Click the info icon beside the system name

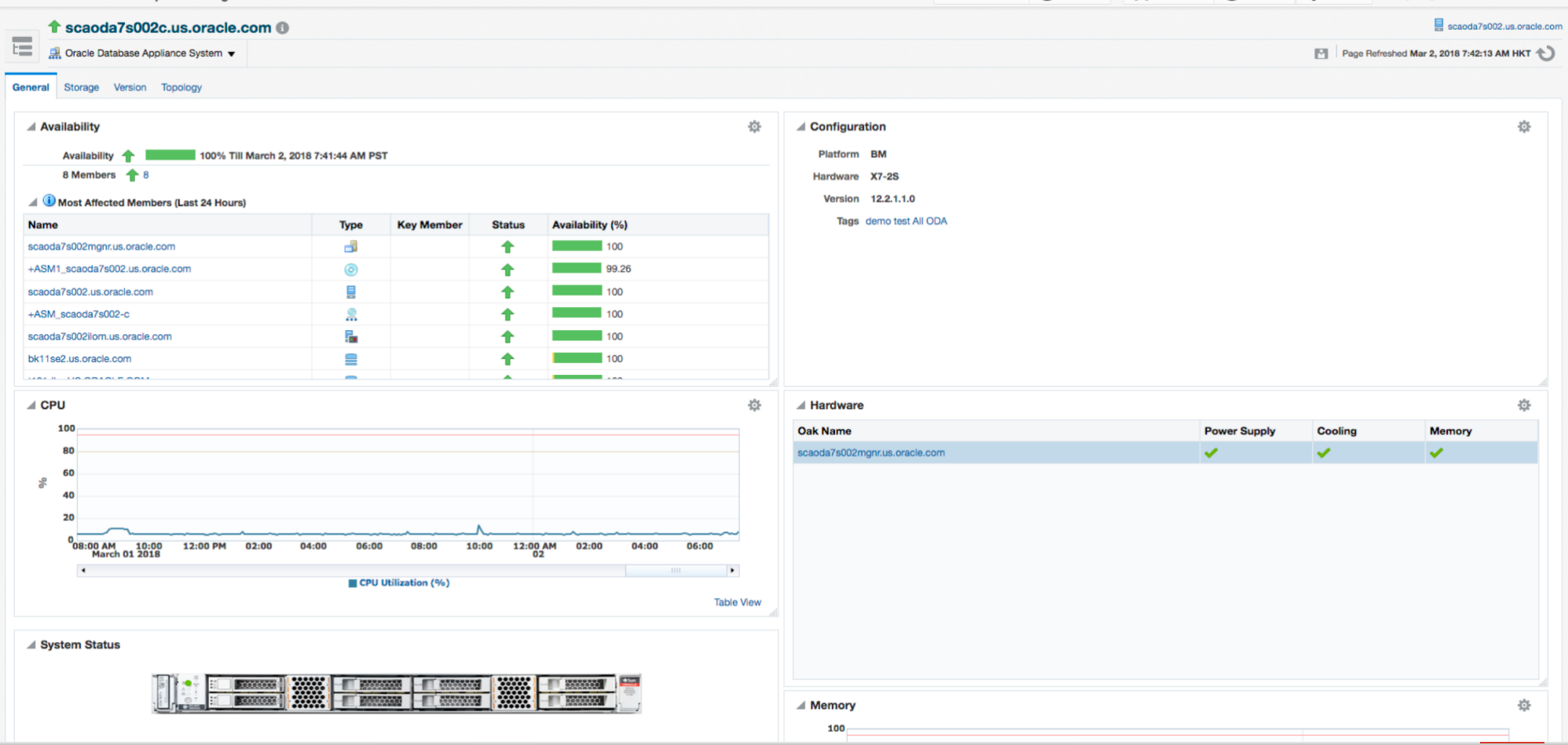(283, 28)
